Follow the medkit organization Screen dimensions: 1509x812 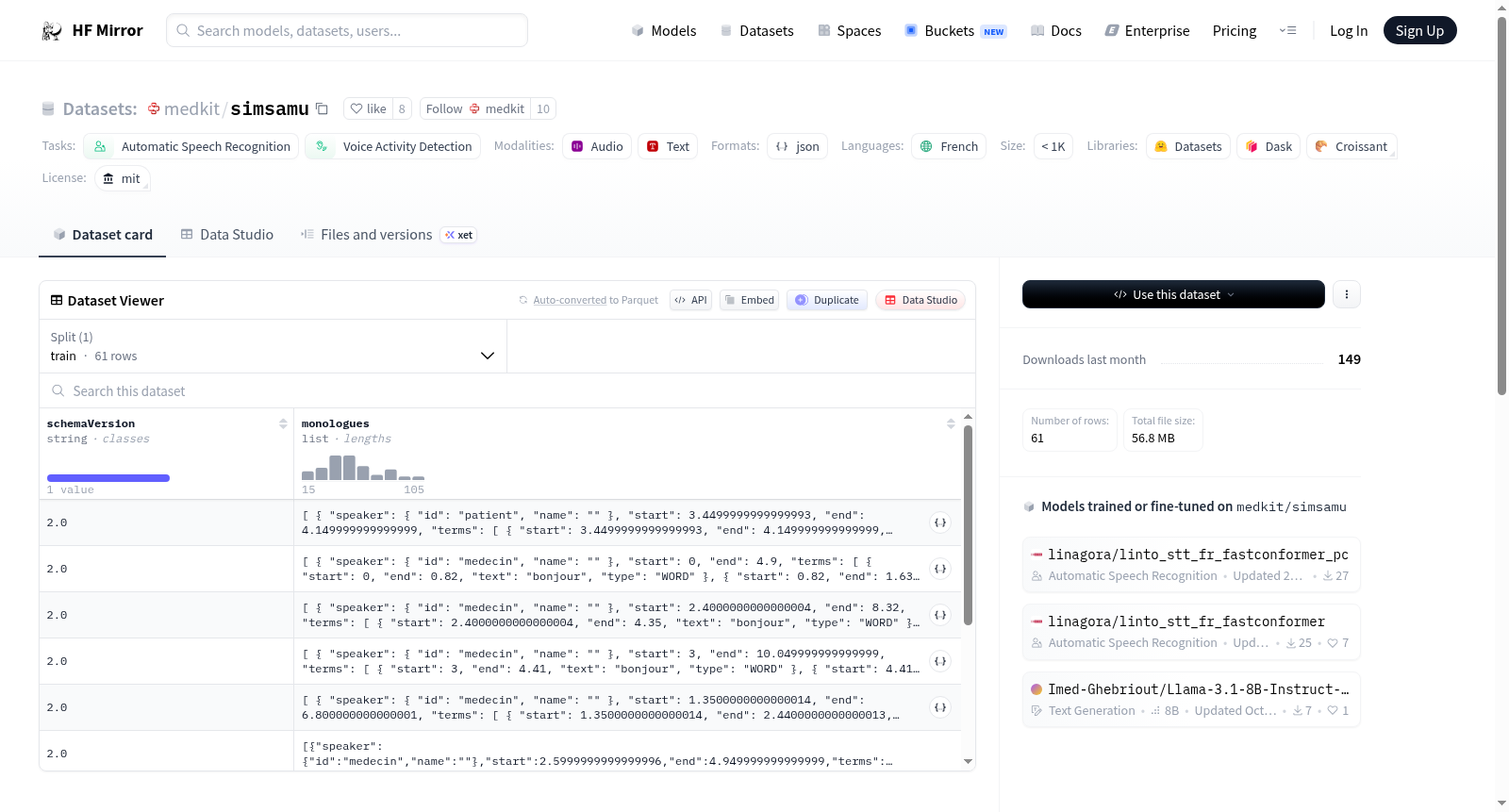tap(475, 108)
